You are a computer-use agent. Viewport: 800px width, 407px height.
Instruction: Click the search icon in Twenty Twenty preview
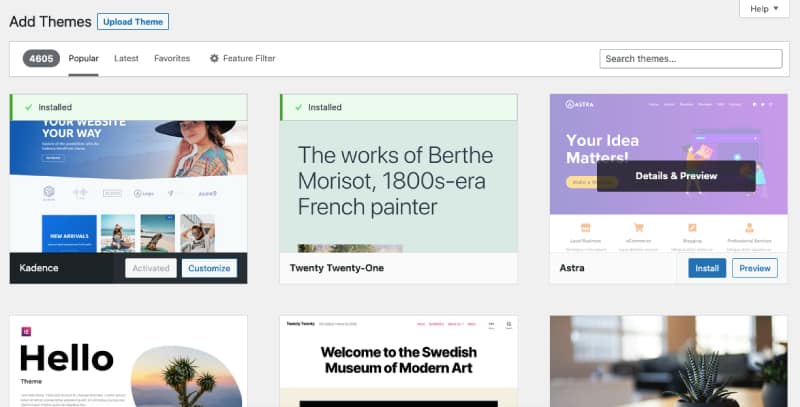pos(508,325)
